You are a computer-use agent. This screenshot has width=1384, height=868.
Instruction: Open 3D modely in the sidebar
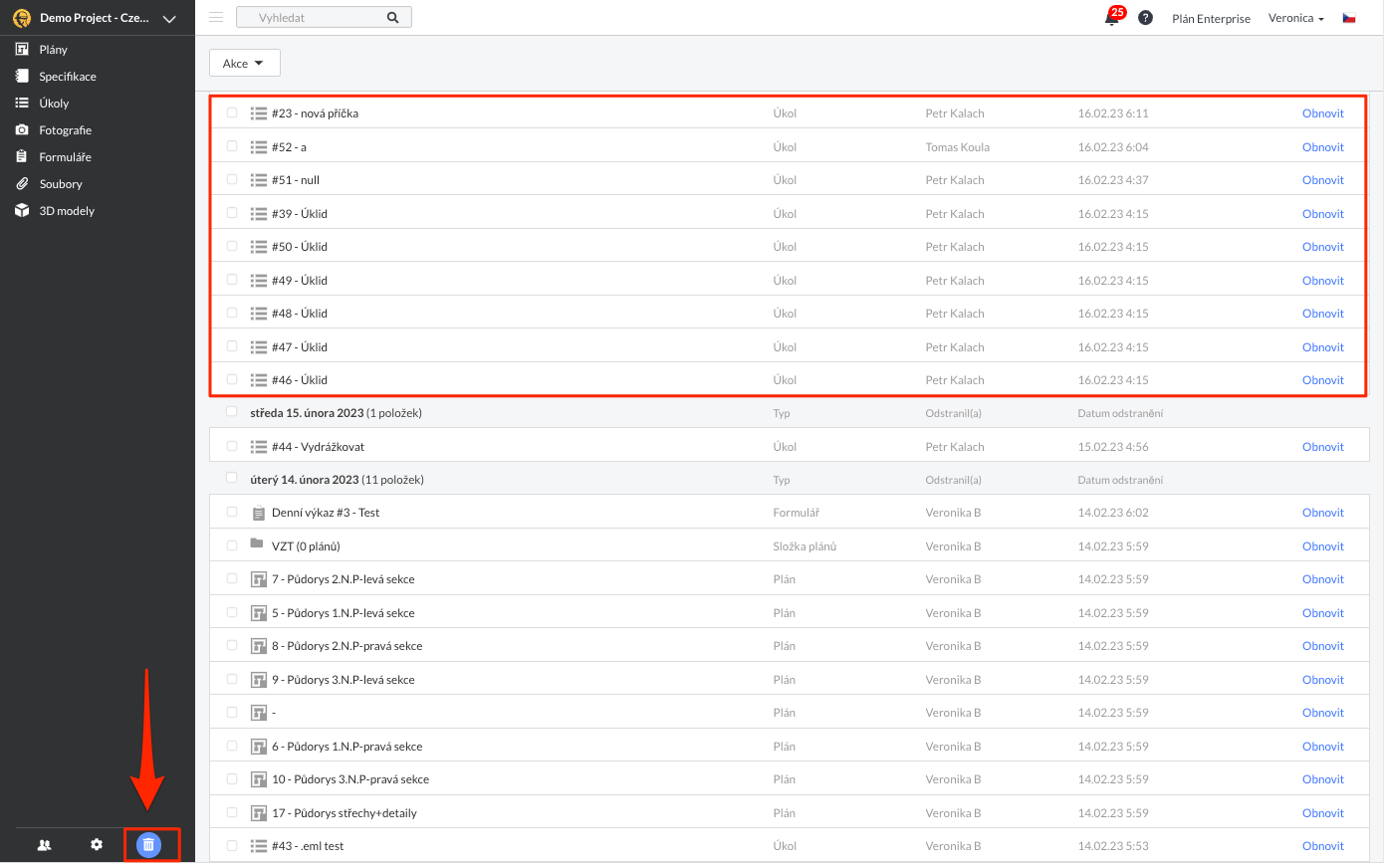point(67,211)
